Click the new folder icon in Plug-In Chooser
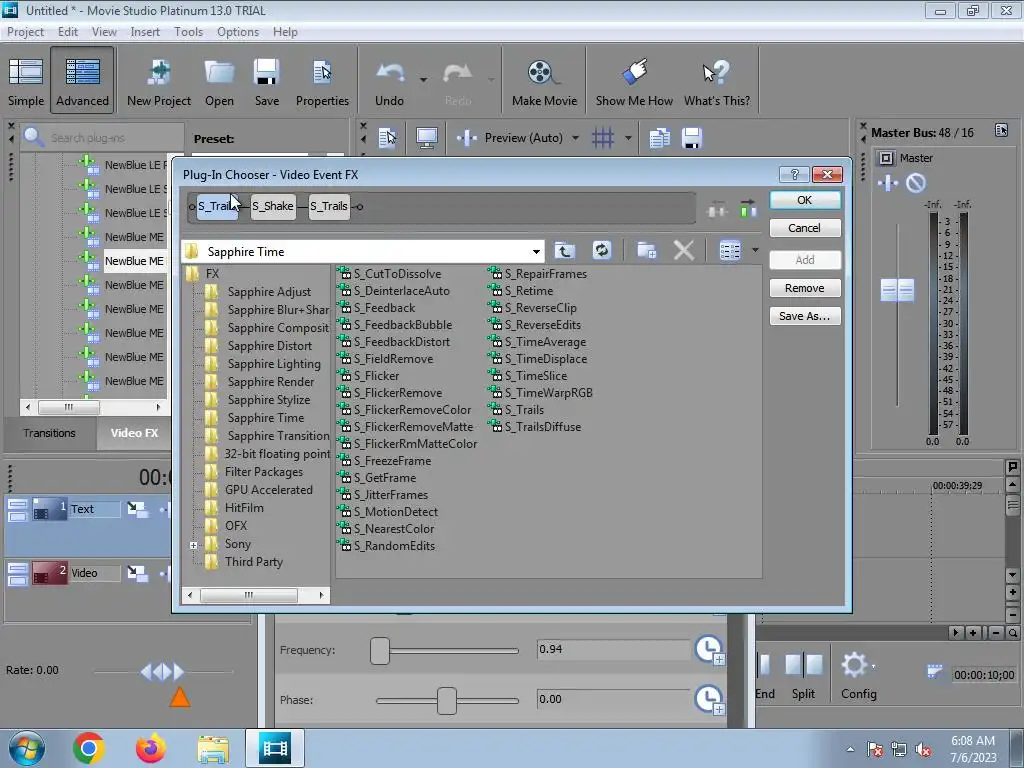The width and height of the screenshot is (1024, 768). pos(647,250)
